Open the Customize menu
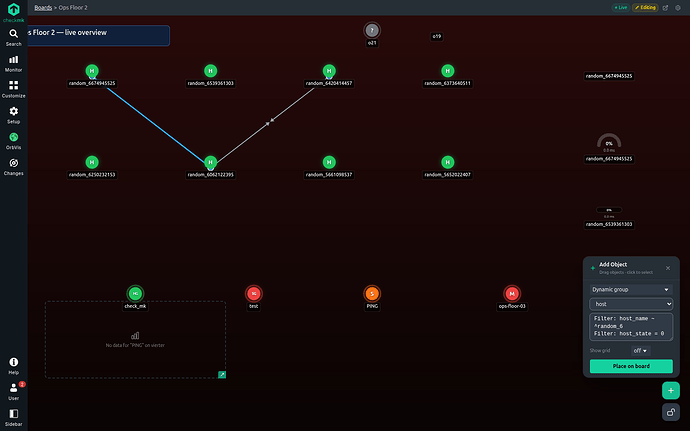 pyautogui.click(x=14, y=89)
